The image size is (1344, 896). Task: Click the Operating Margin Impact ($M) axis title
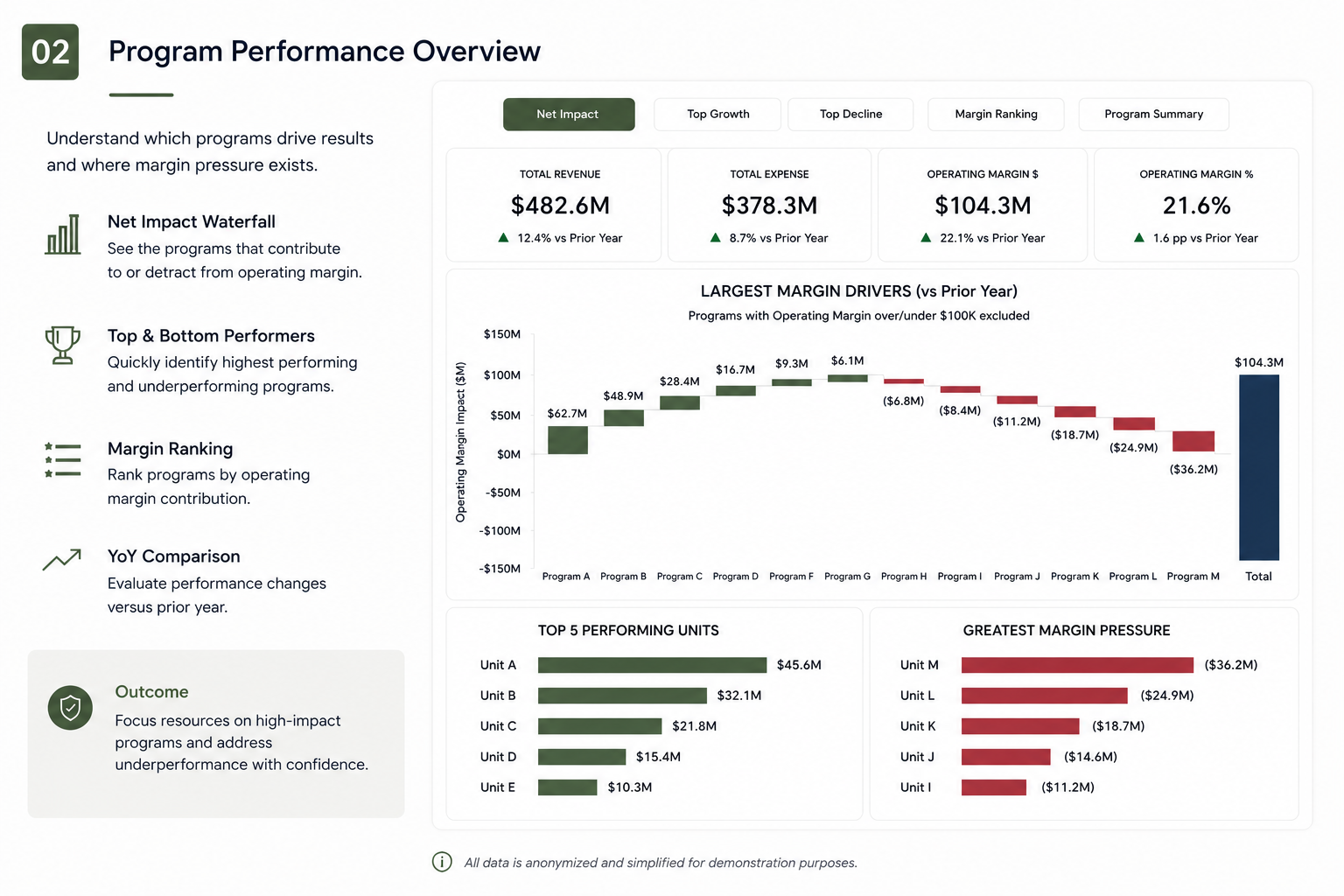click(461, 442)
